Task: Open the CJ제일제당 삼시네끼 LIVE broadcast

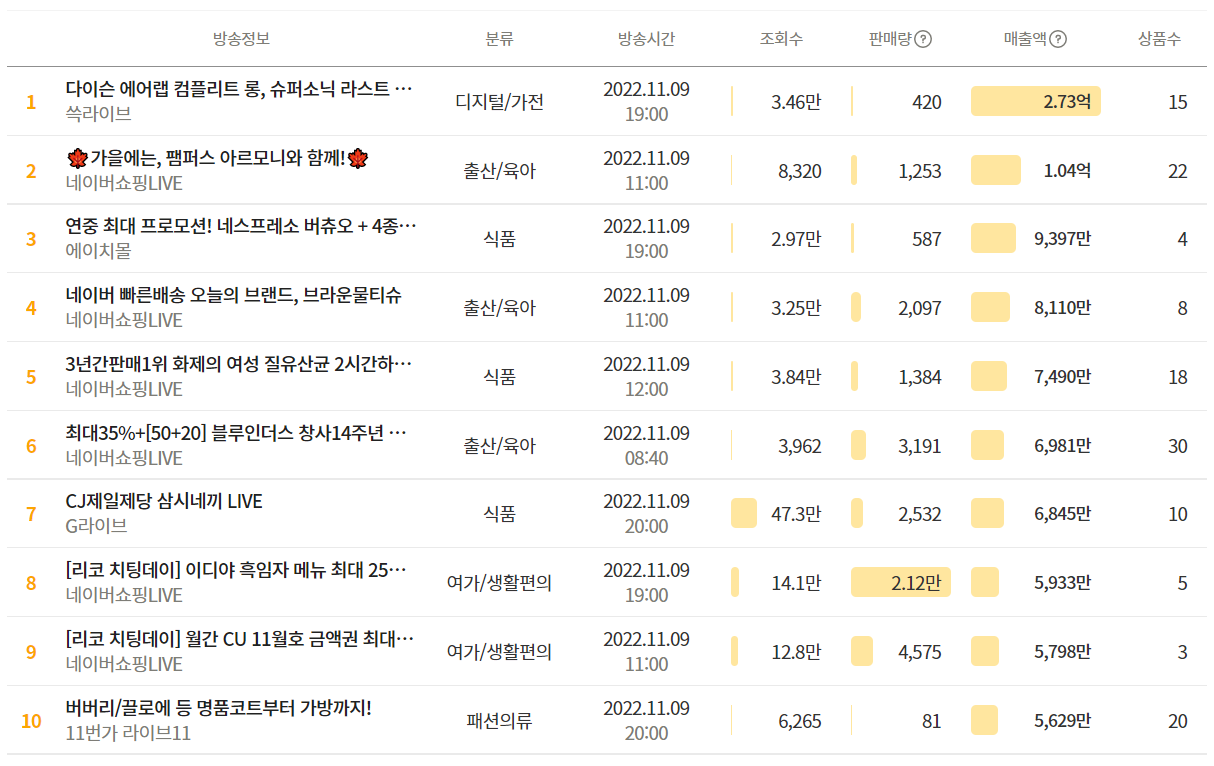Action: pos(164,501)
